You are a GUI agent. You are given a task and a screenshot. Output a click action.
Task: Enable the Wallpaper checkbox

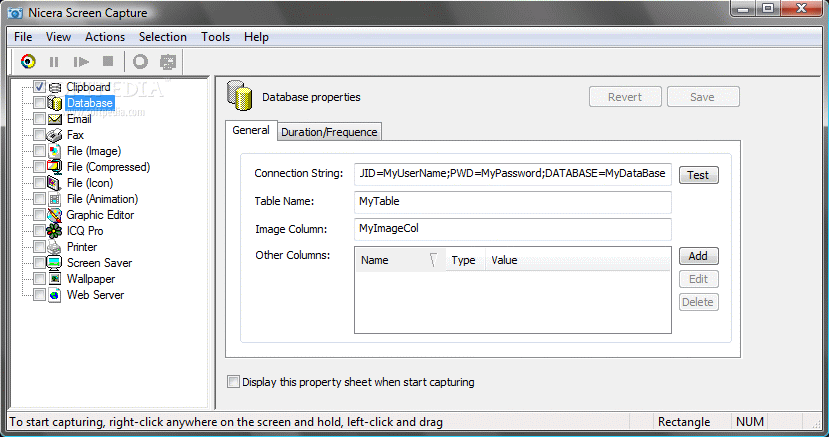coord(40,278)
